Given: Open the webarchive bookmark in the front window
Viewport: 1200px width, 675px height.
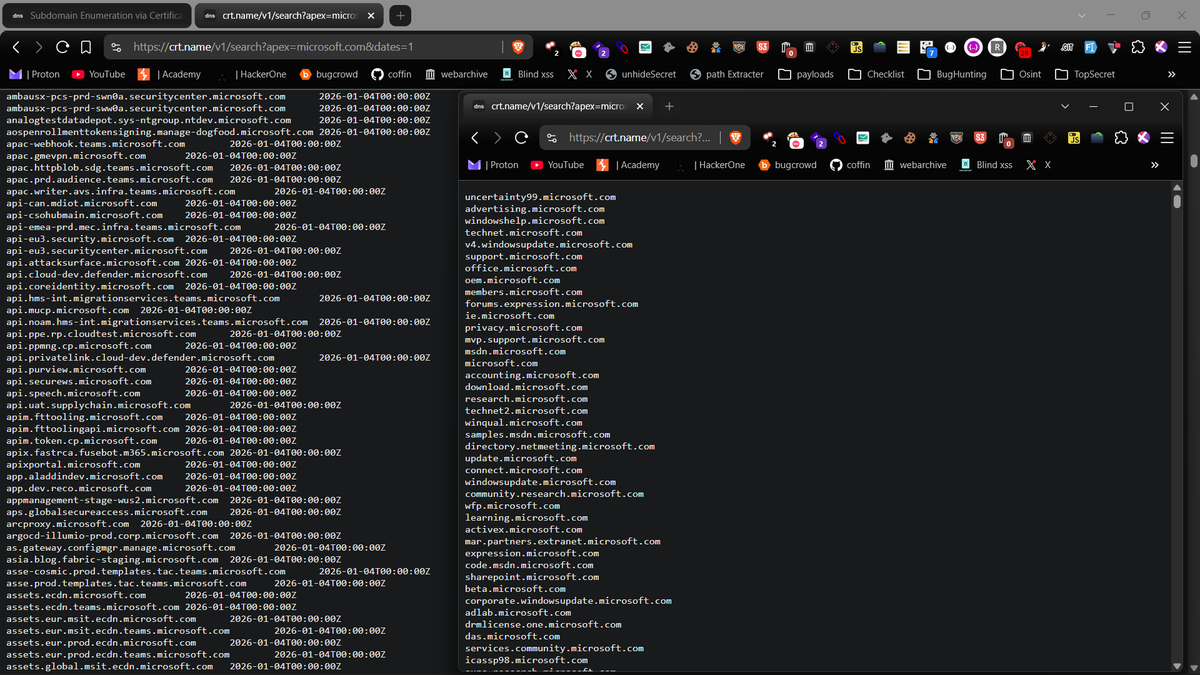Looking at the screenshot, I should [x=915, y=165].
